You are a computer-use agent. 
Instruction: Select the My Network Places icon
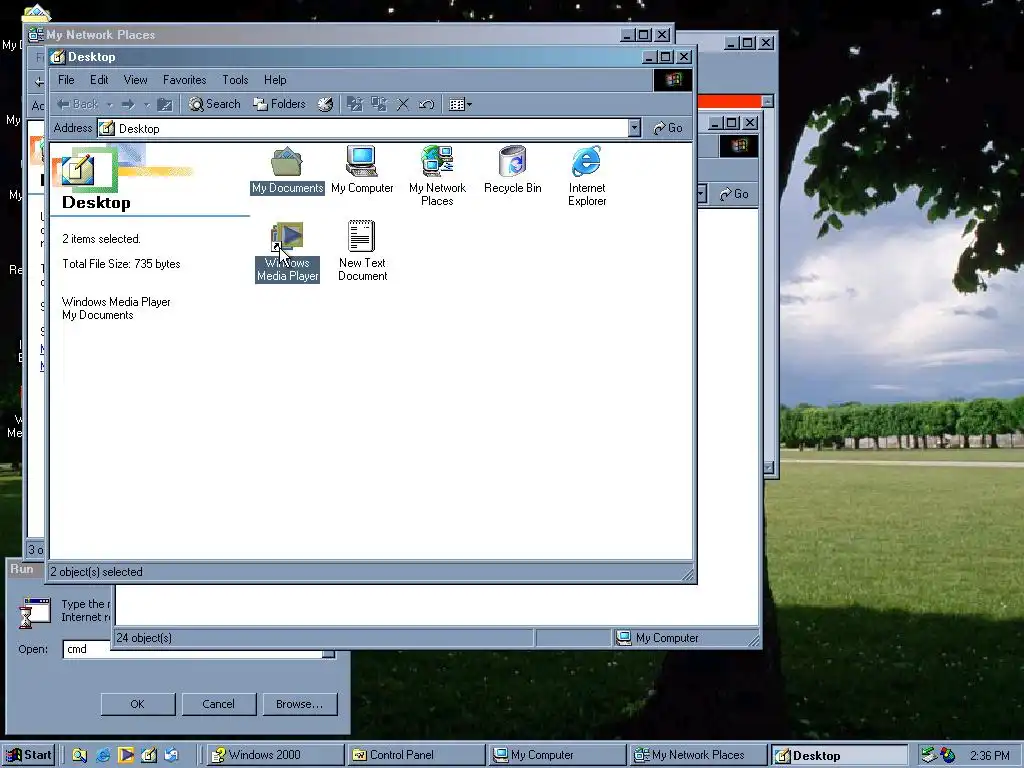click(x=437, y=176)
